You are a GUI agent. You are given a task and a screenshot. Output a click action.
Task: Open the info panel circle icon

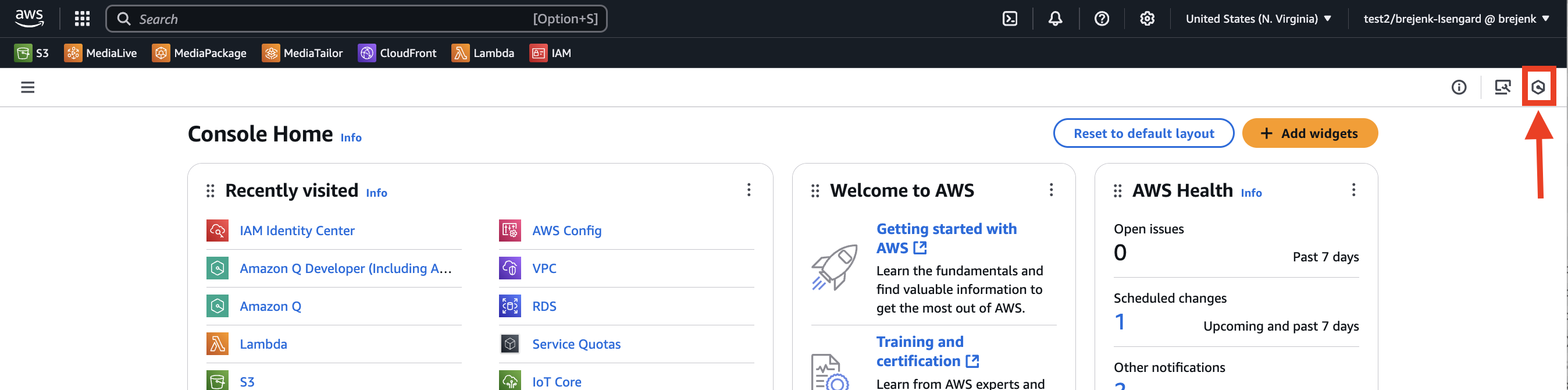[1459, 87]
